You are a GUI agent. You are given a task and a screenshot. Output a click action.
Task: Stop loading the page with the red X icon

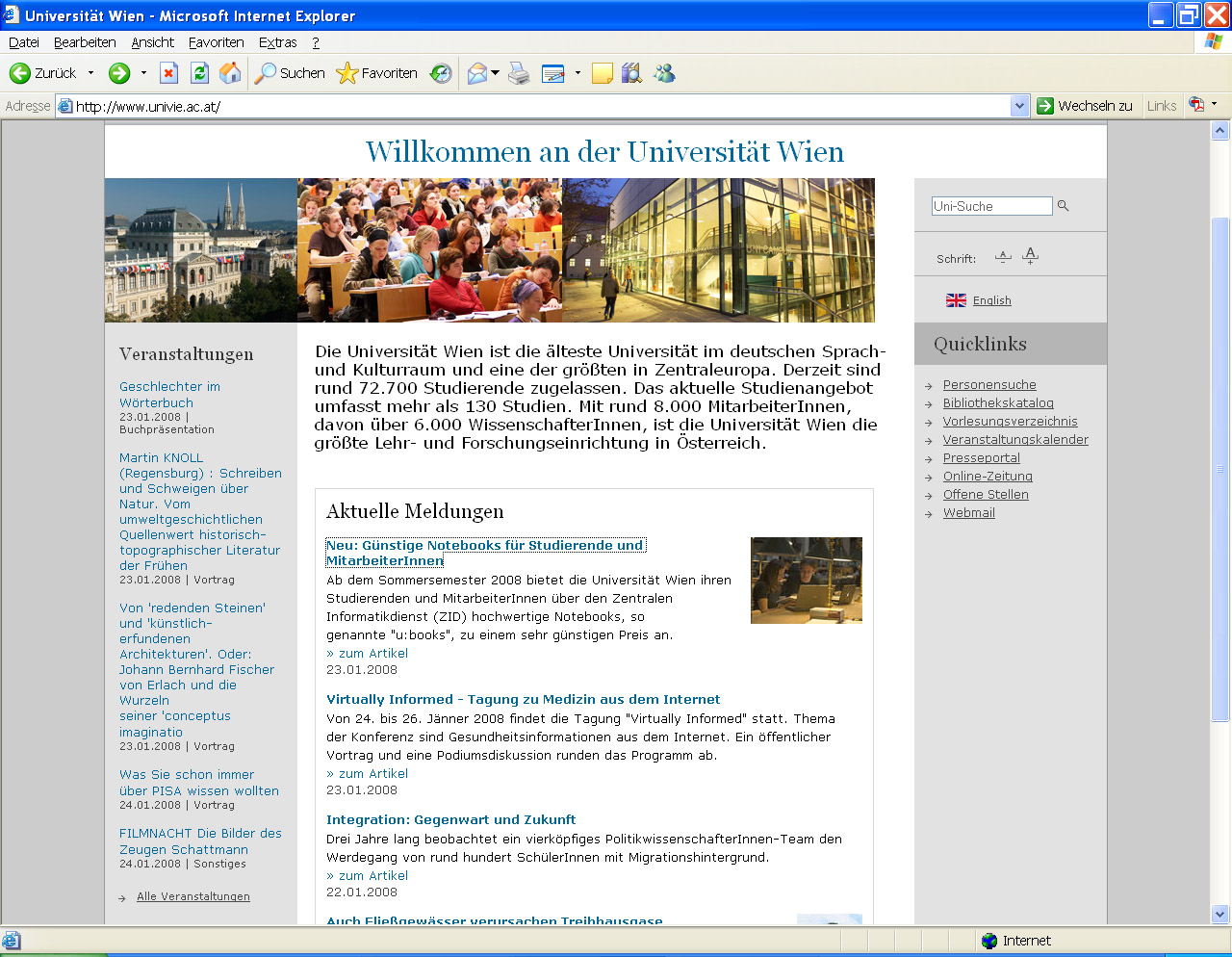[168, 73]
